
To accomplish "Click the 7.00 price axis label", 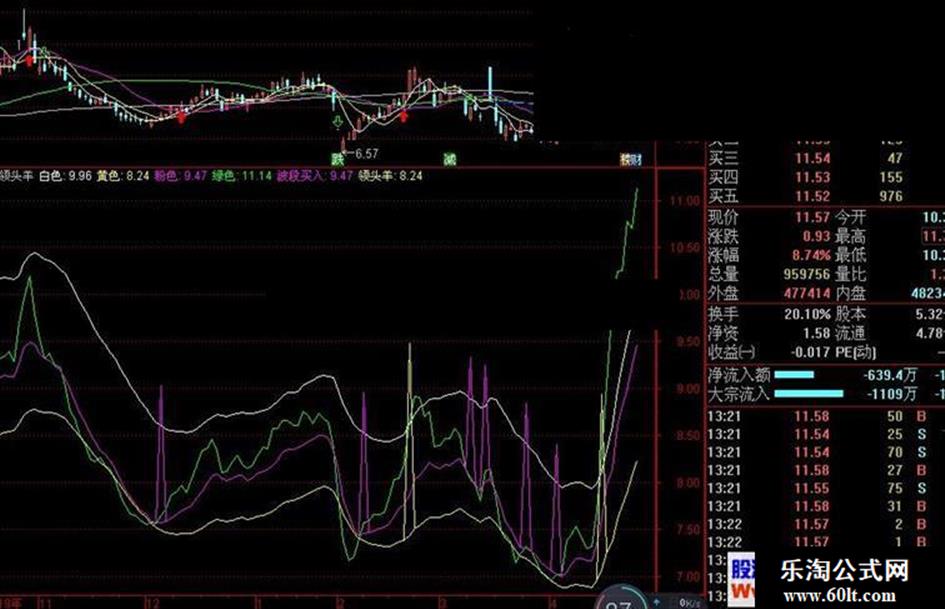I will point(688,577).
